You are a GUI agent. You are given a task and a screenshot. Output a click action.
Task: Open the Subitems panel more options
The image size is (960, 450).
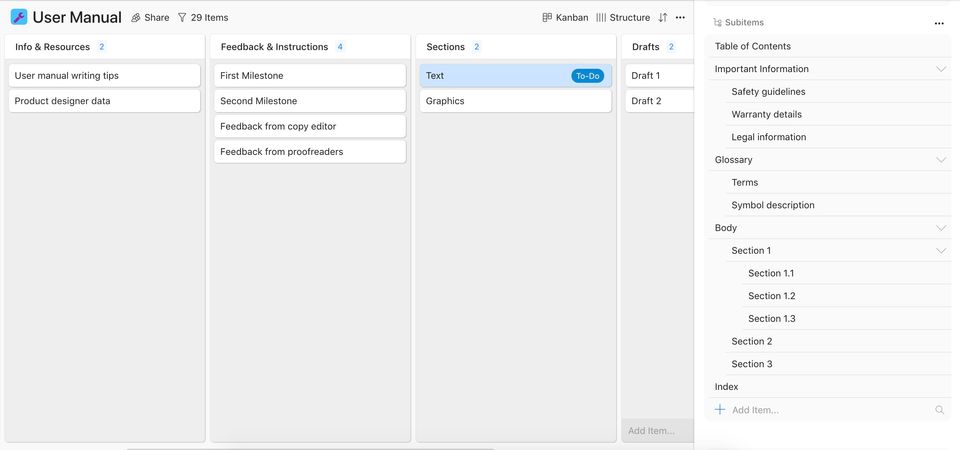[x=938, y=23]
